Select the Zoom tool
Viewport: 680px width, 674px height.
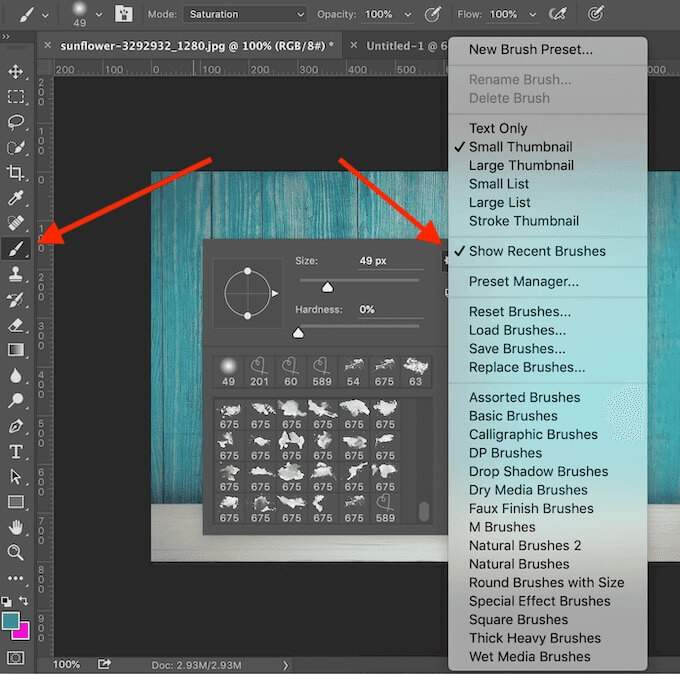click(x=16, y=552)
